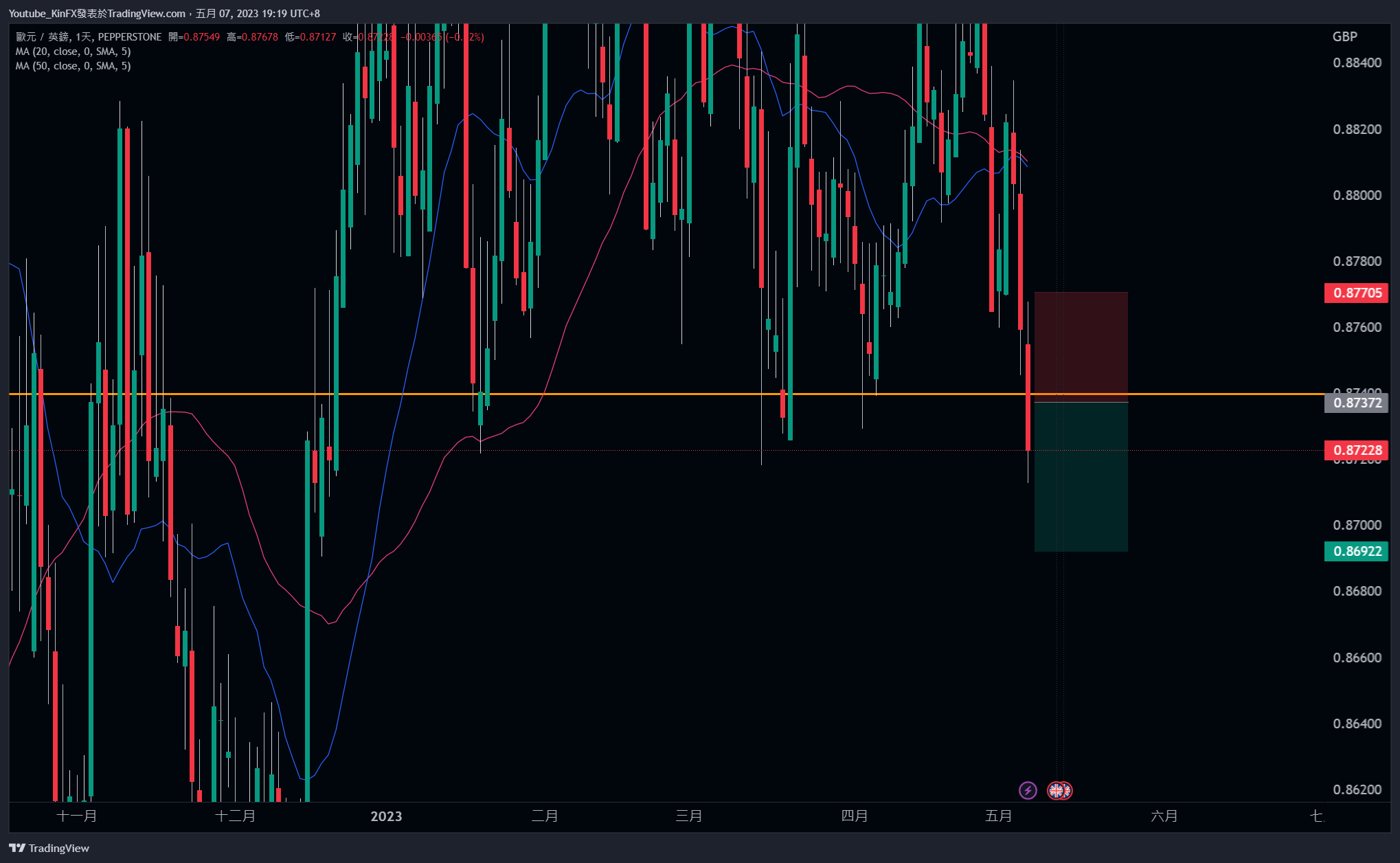The height and width of the screenshot is (863, 1400).
Task: Click the 六月 label on time axis
Action: (x=1164, y=816)
